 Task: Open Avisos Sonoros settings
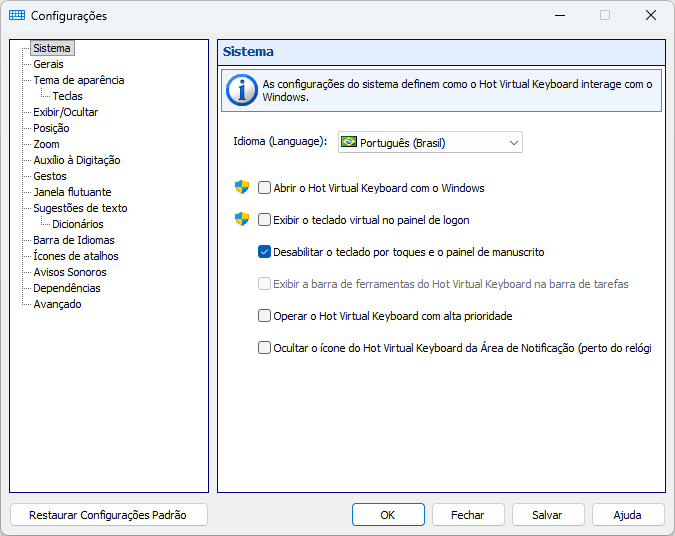click(70, 272)
